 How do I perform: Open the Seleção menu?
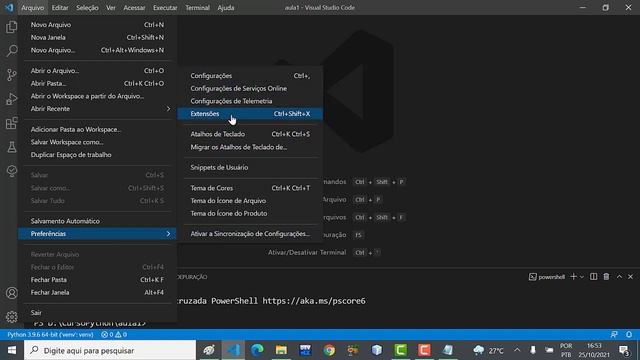(x=87, y=7)
